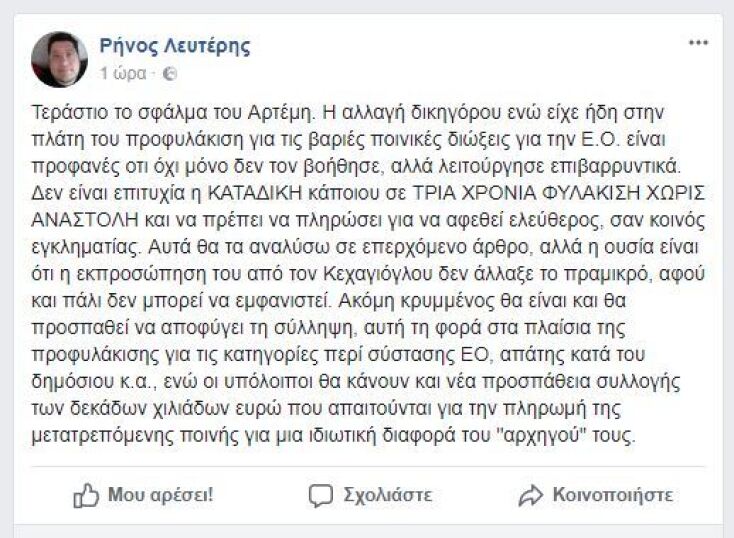
Task: Open the author name Ρήνος Λευτέρης
Action: [174, 45]
